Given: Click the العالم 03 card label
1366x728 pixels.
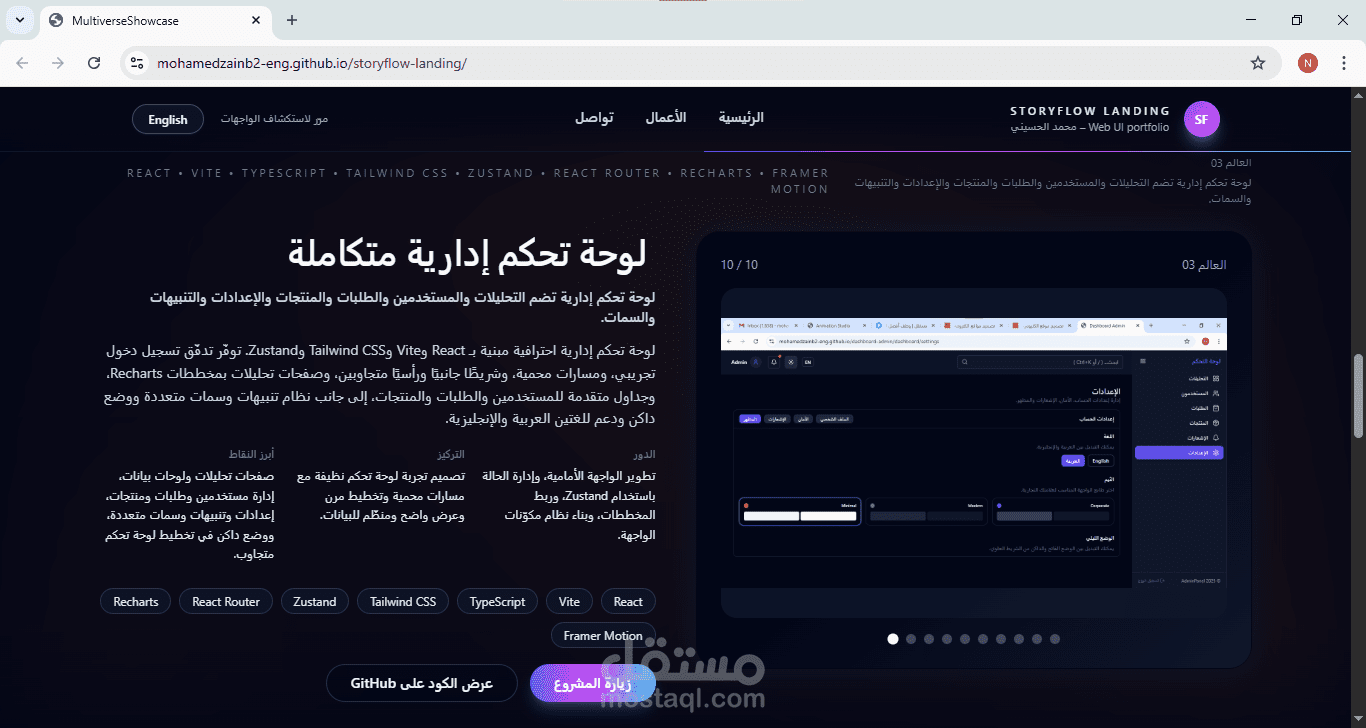Looking at the screenshot, I should tap(1204, 265).
